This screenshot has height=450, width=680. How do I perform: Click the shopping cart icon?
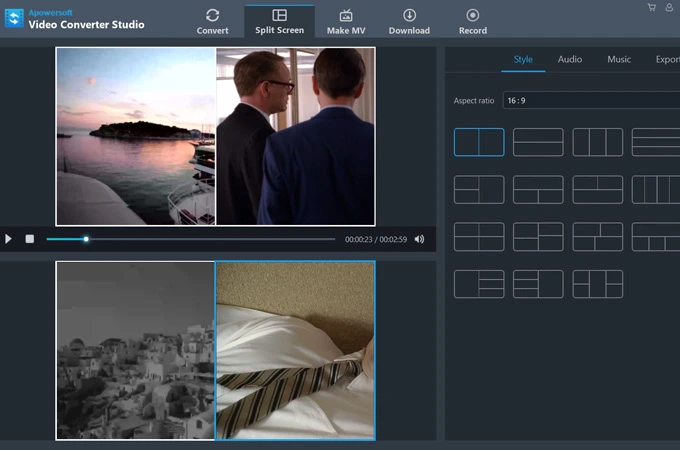coord(652,8)
